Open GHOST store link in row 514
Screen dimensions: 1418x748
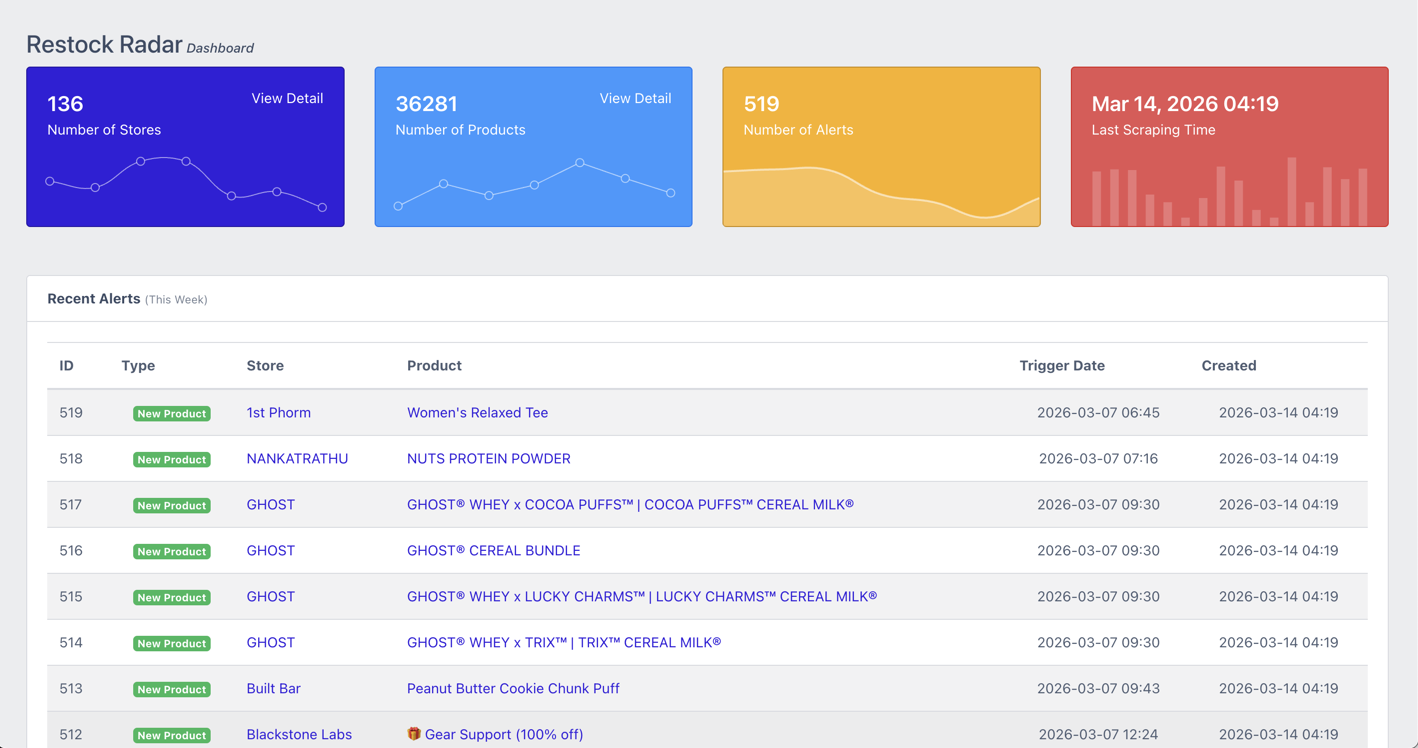271,642
